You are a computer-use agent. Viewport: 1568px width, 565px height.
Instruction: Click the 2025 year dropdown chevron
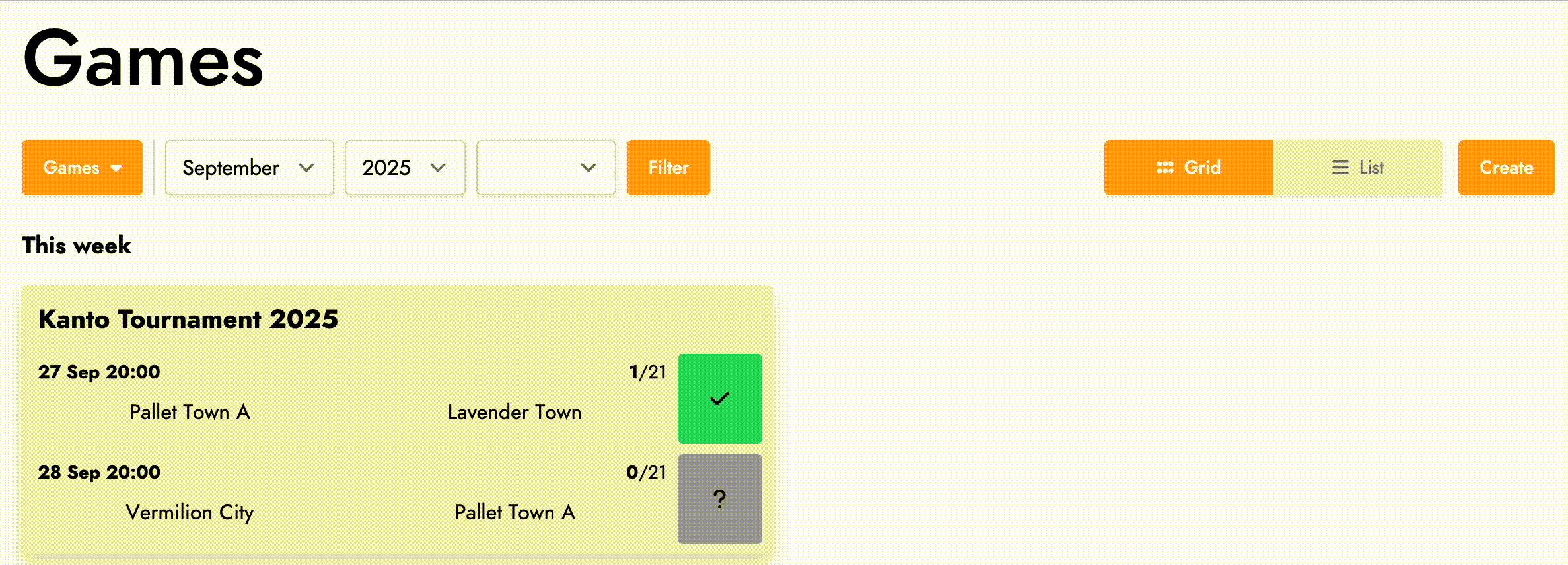437,168
